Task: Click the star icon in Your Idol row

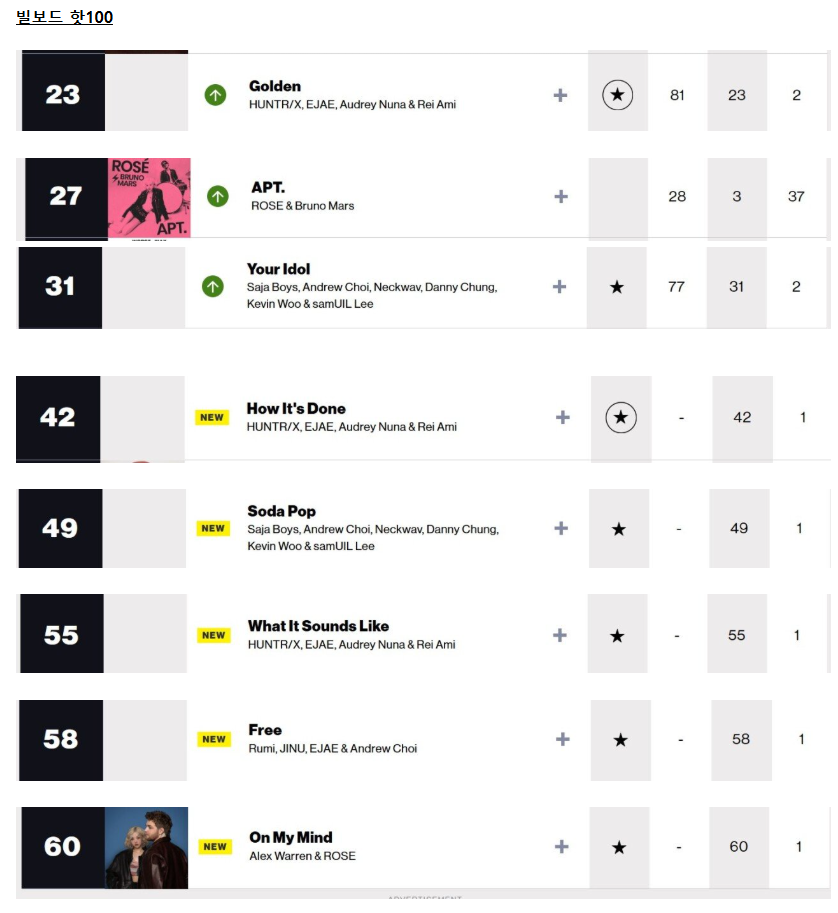Action: 617,287
